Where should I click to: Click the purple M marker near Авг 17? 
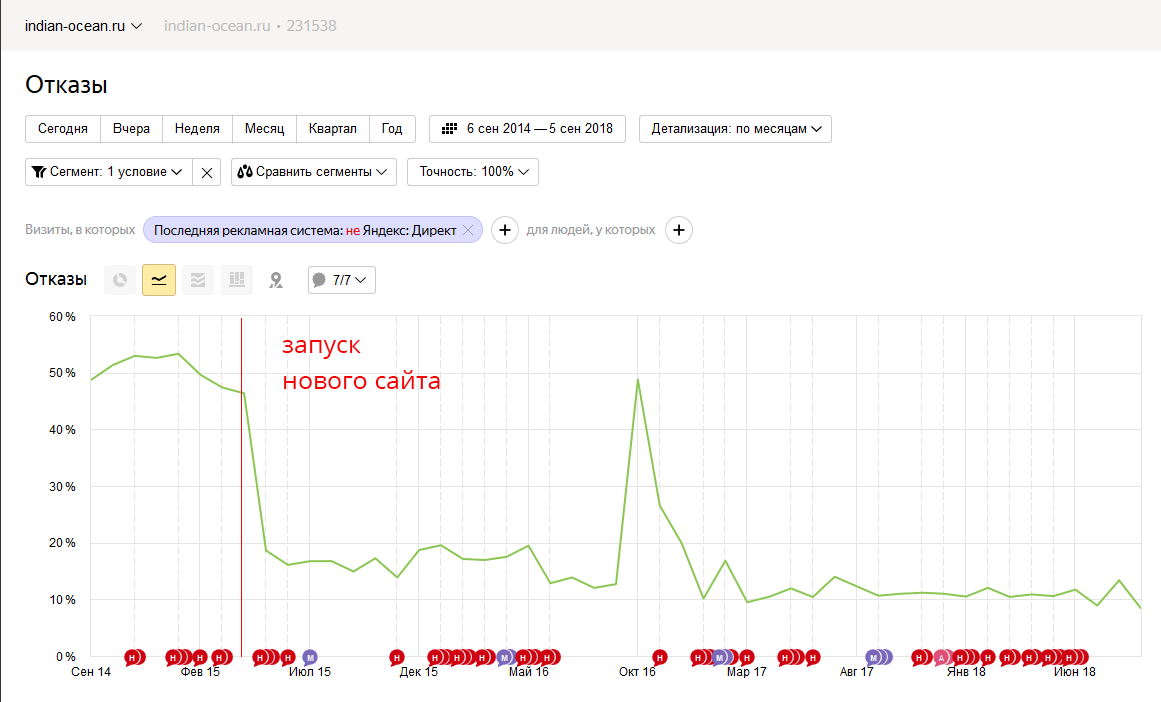pyautogui.click(x=874, y=658)
